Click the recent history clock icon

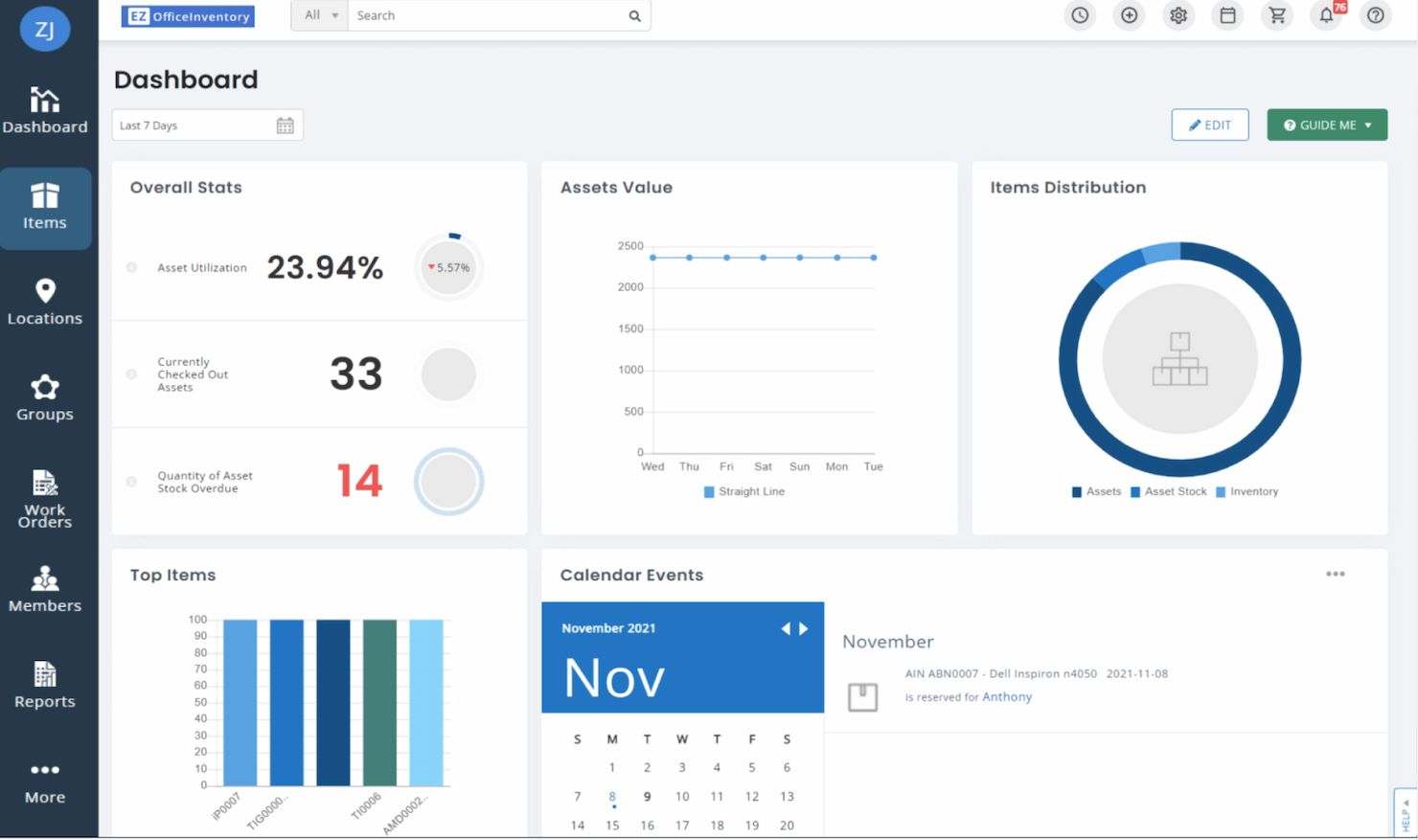1080,15
